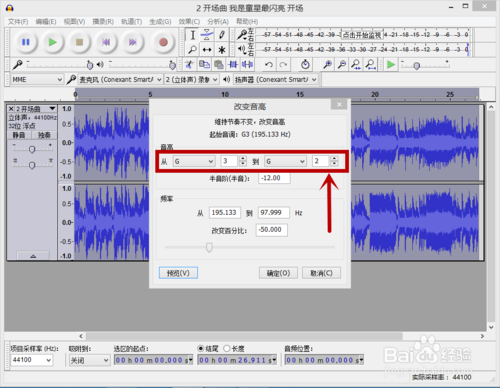Click the From octave stepper up arrow

[243, 158]
